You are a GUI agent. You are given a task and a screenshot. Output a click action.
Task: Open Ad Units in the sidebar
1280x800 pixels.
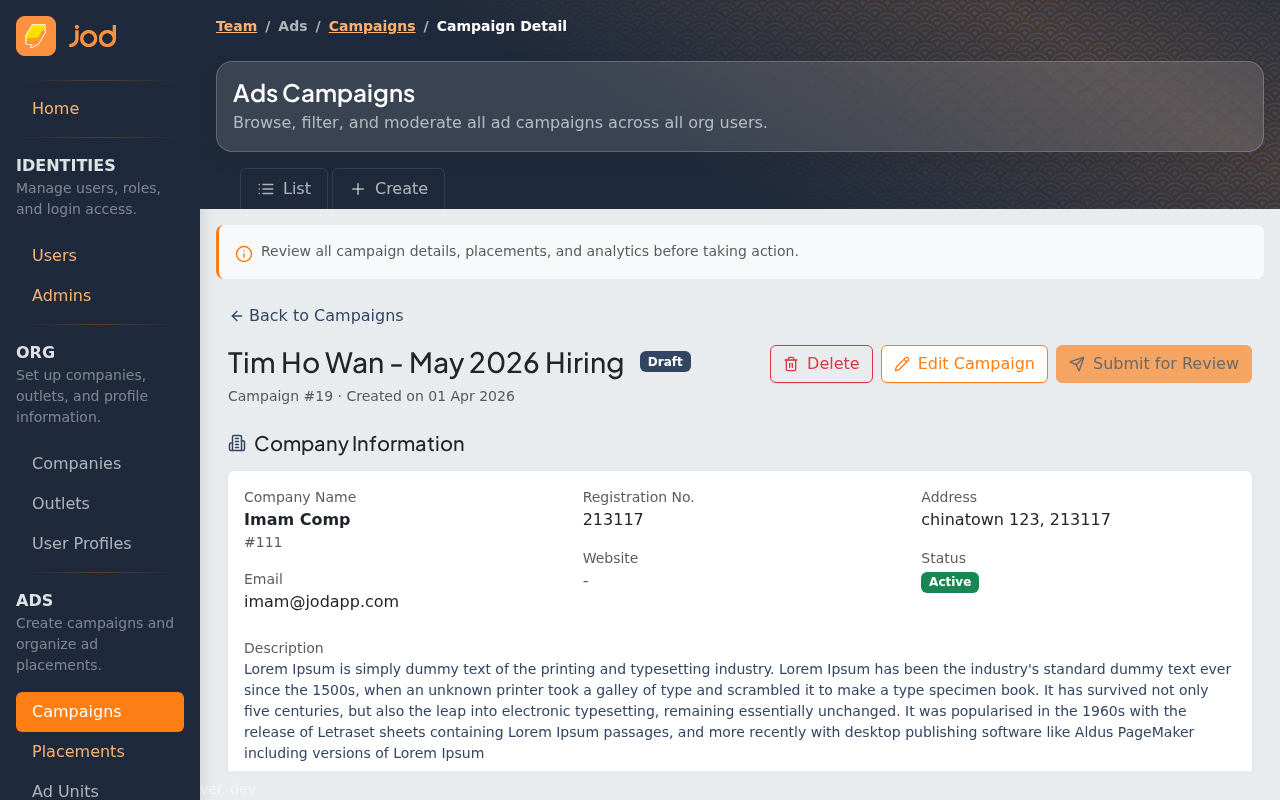(65, 790)
